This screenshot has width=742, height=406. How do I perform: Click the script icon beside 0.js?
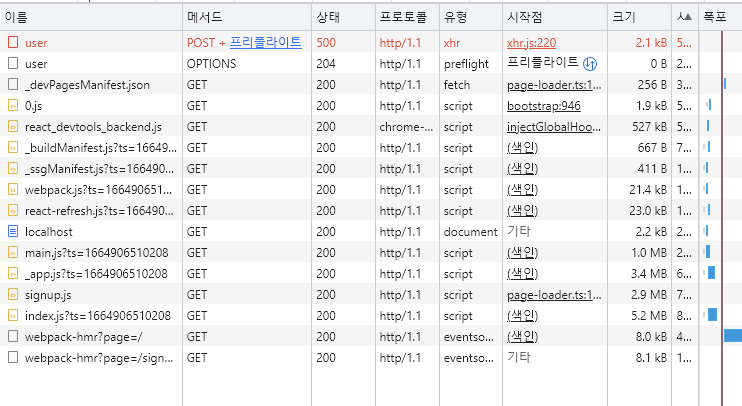[x=13, y=106]
